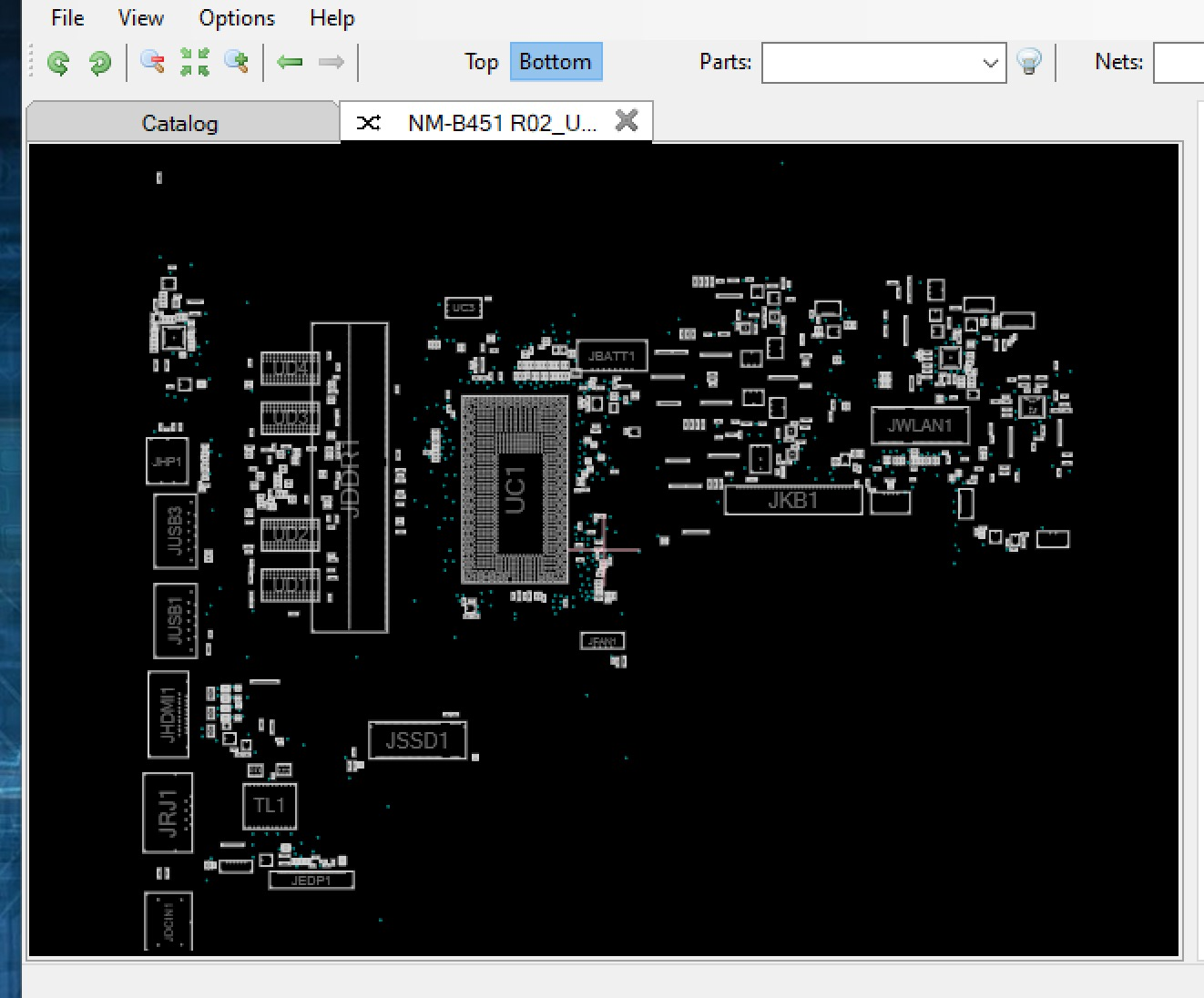1204x998 pixels.
Task: Click the rotate counter-clockwise icon
Action: [x=58, y=63]
